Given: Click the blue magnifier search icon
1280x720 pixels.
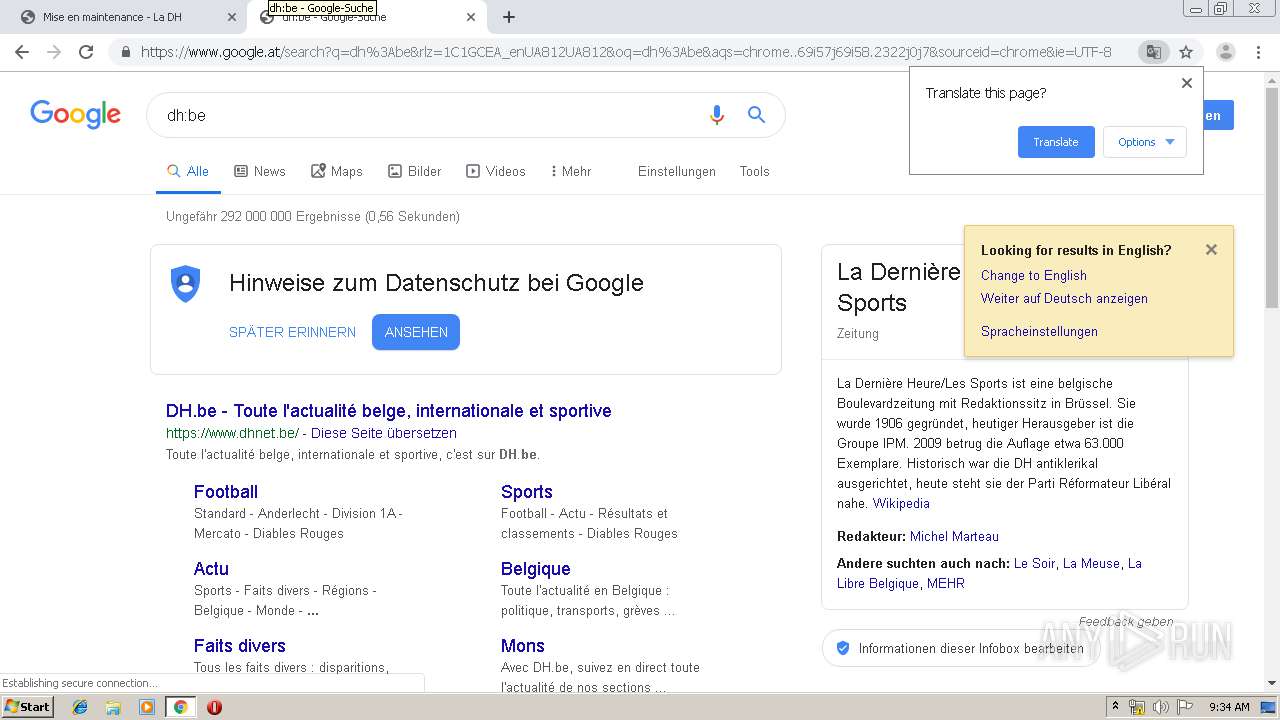Looking at the screenshot, I should [x=756, y=115].
